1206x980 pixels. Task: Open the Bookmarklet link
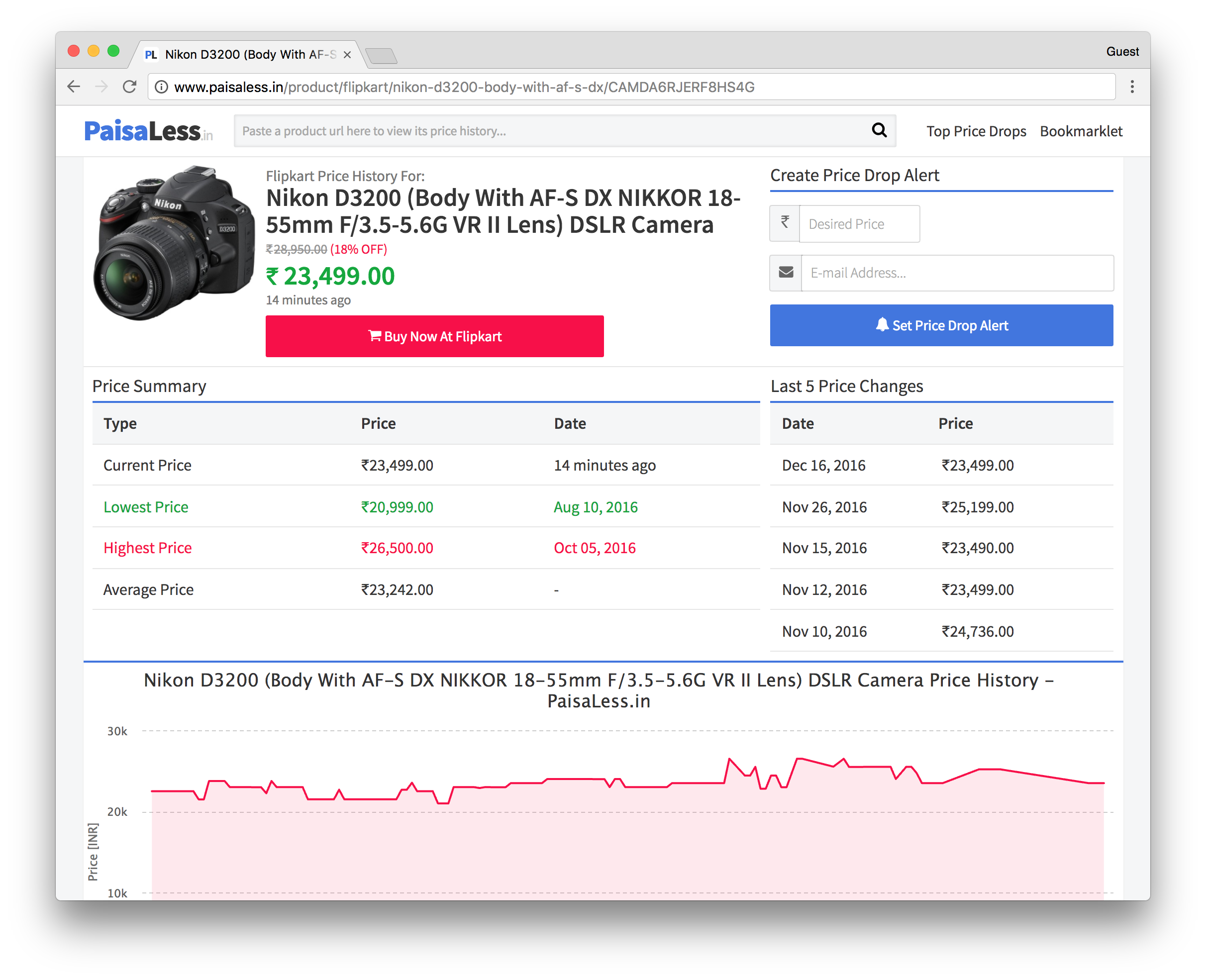coord(1081,131)
